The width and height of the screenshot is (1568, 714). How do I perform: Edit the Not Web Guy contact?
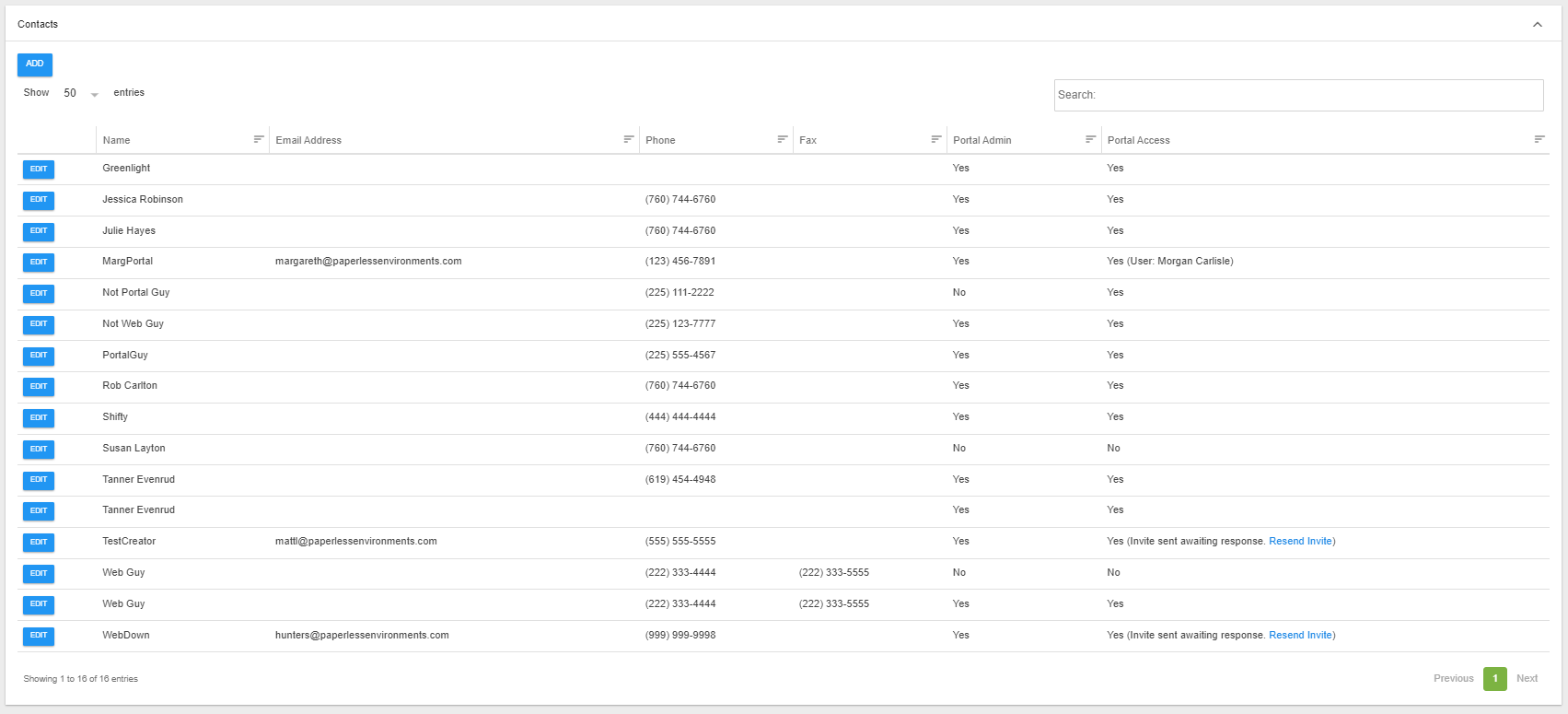[x=39, y=324]
